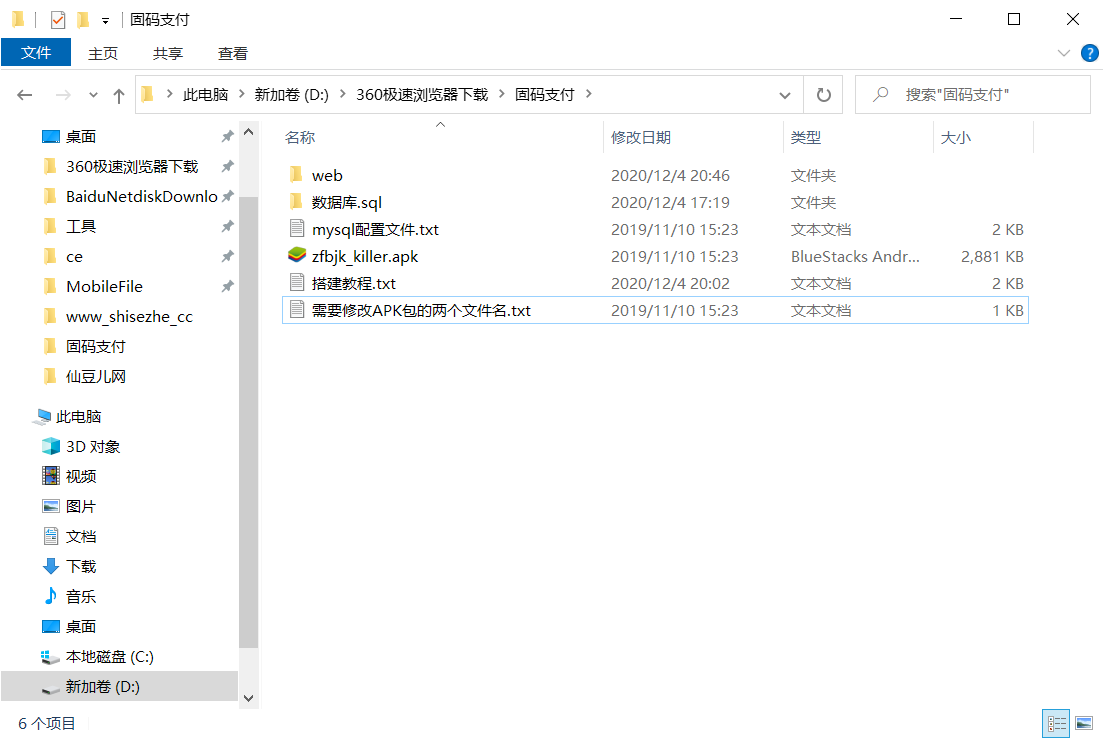Click the refresh button beside address bar
Image resolution: width=1104 pixels, height=739 pixels.
(x=823, y=94)
